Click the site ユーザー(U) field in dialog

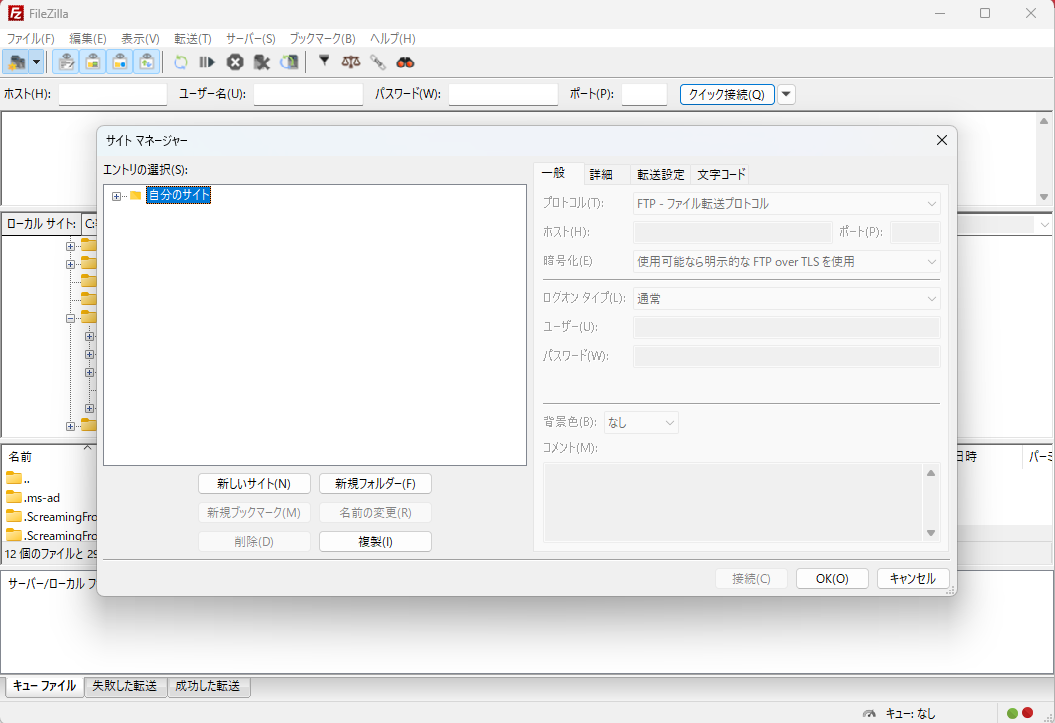tap(787, 328)
